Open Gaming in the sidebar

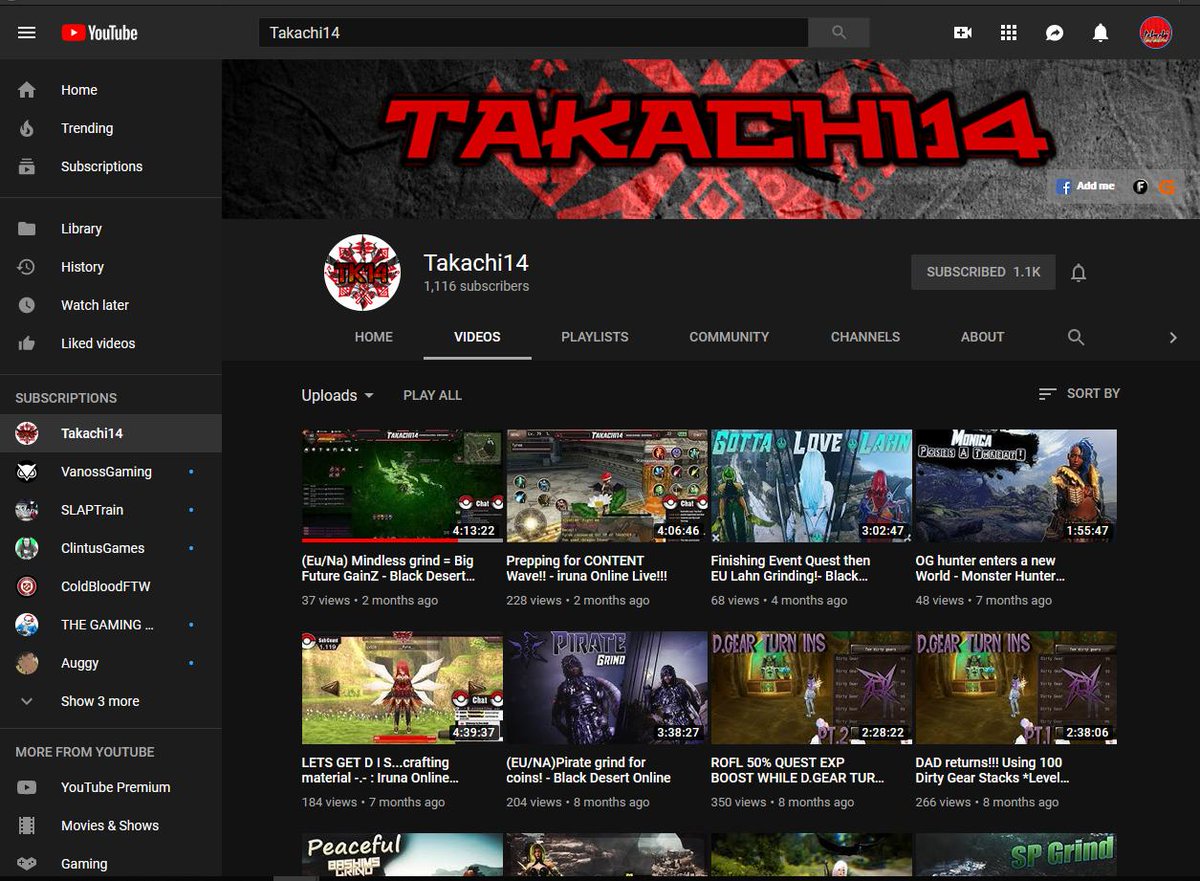click(x=111, y=863)
